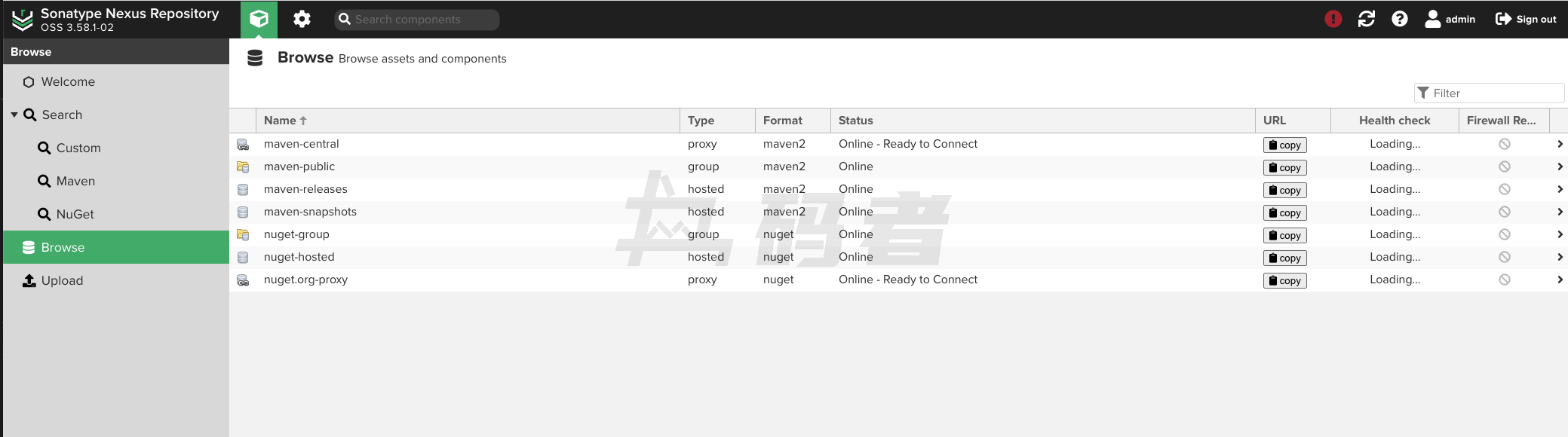The width and height of the screenshot is (1568, 437).
Task: Open the administration gear settings
Action: [x=302, y=19]
